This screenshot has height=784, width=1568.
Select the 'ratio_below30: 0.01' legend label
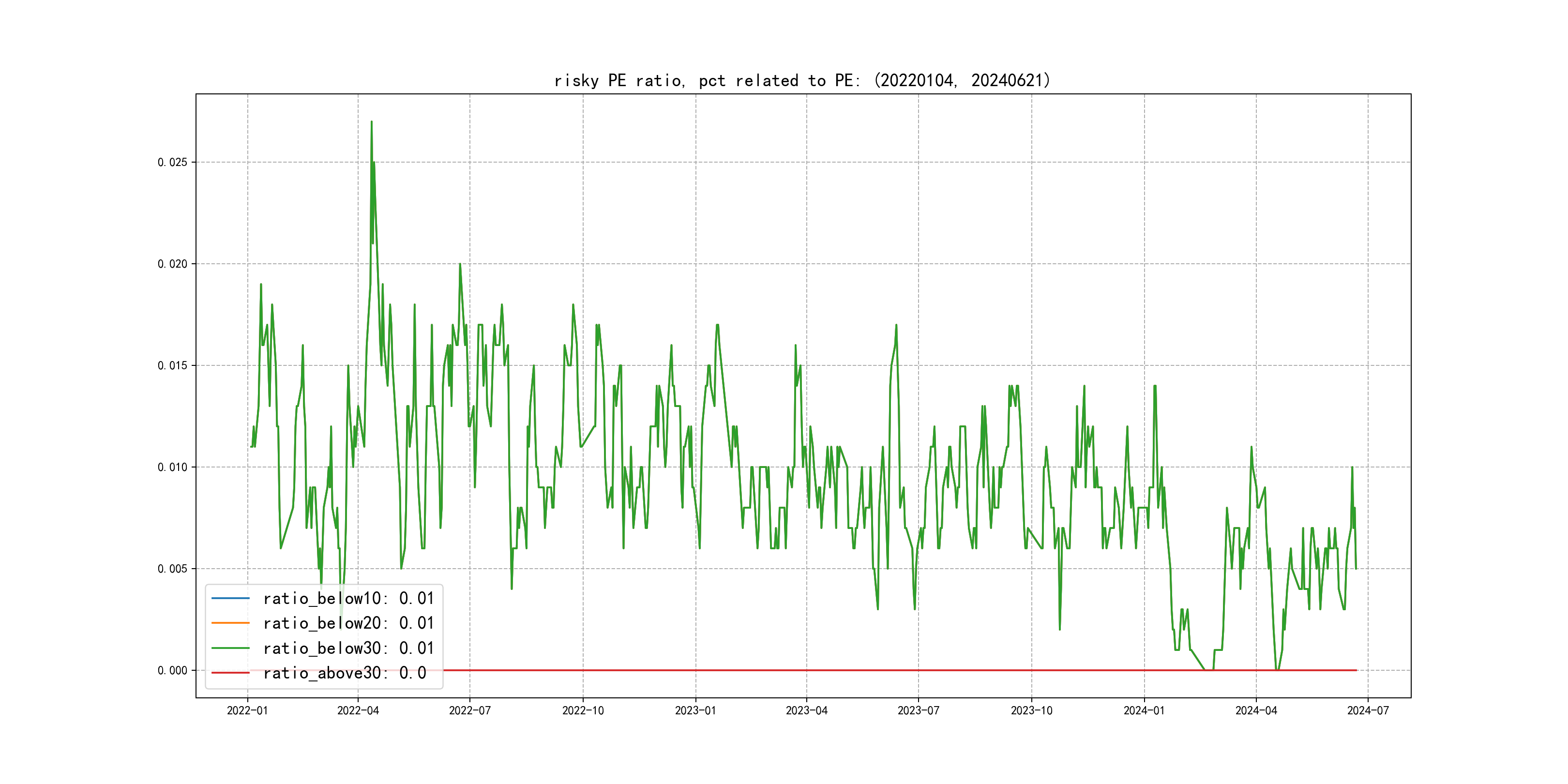[348, 648]
